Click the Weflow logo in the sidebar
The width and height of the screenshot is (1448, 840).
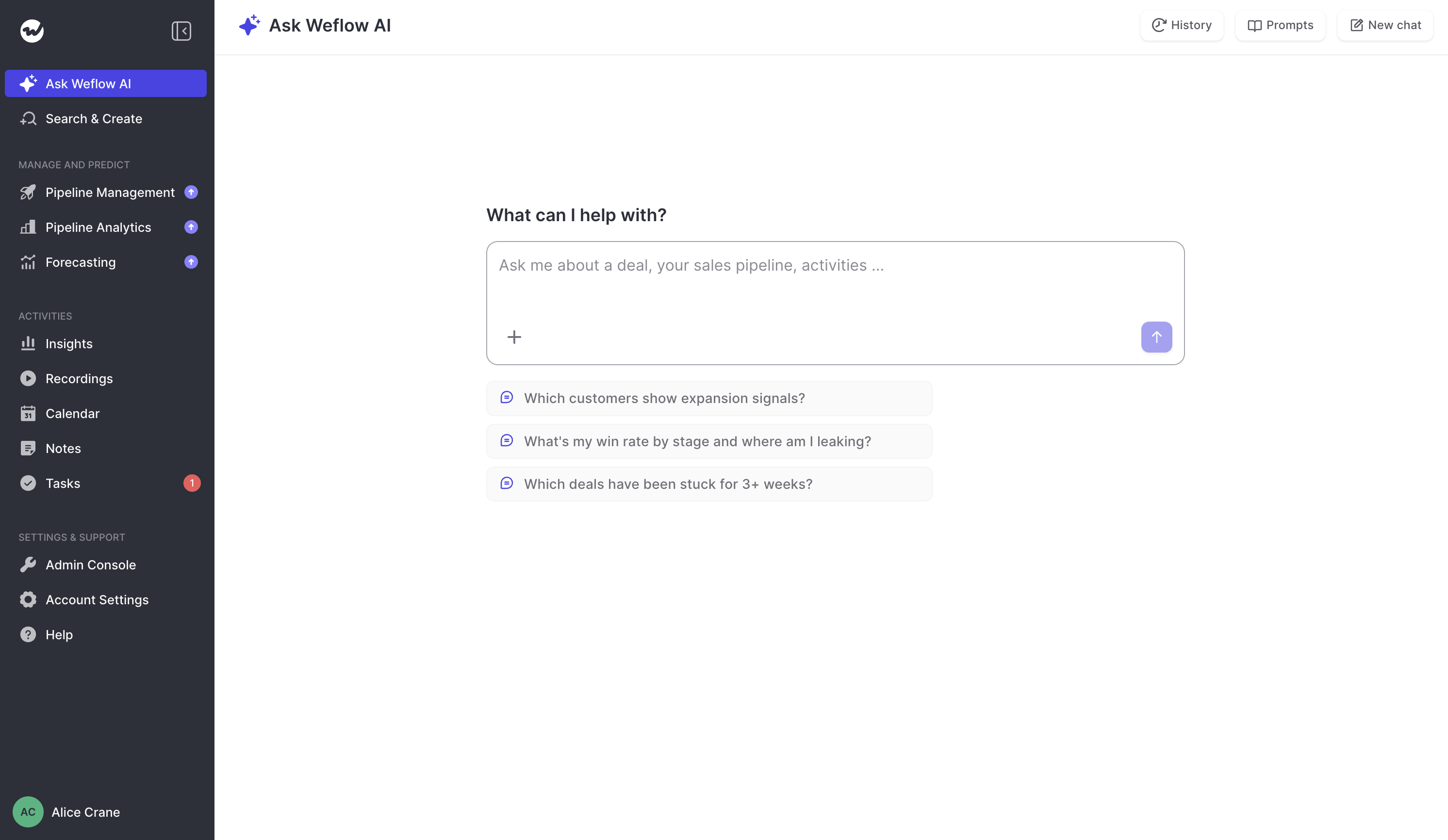(32, 31)
